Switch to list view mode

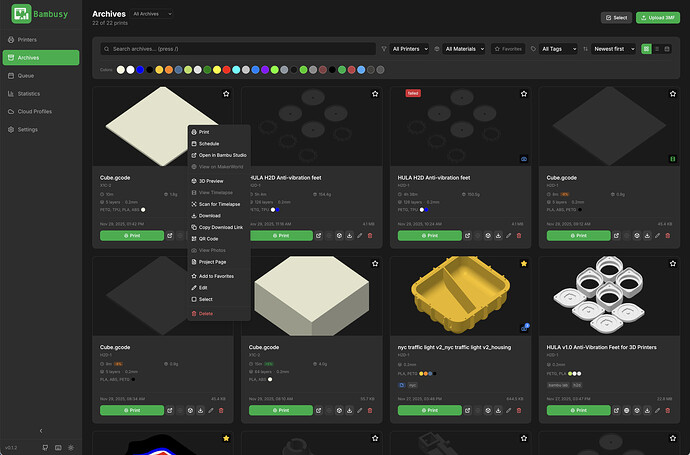click(657, 49)
